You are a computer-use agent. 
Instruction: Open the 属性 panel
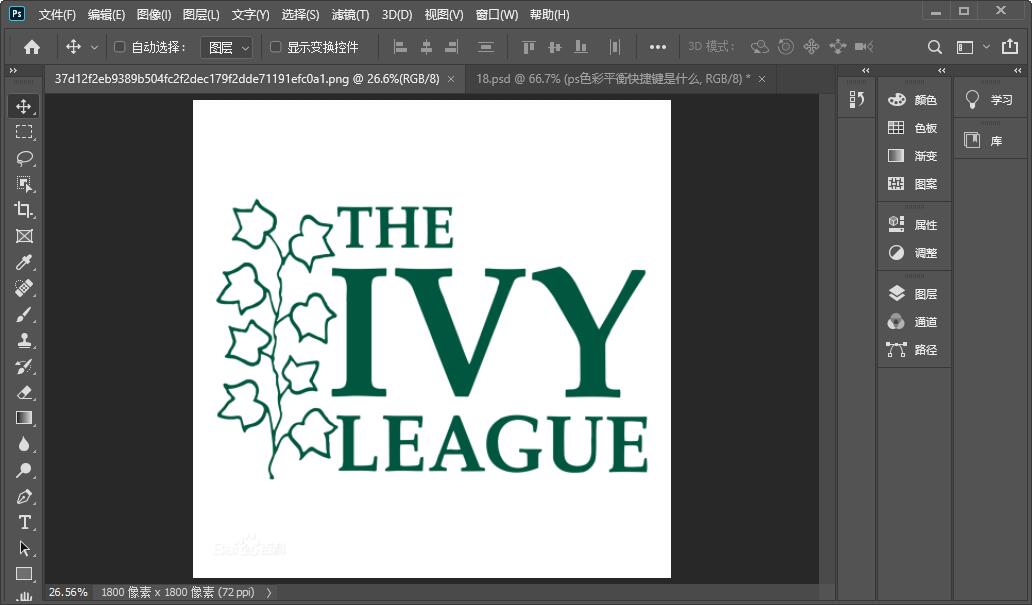pyautogui.click(x=914, y=224)
